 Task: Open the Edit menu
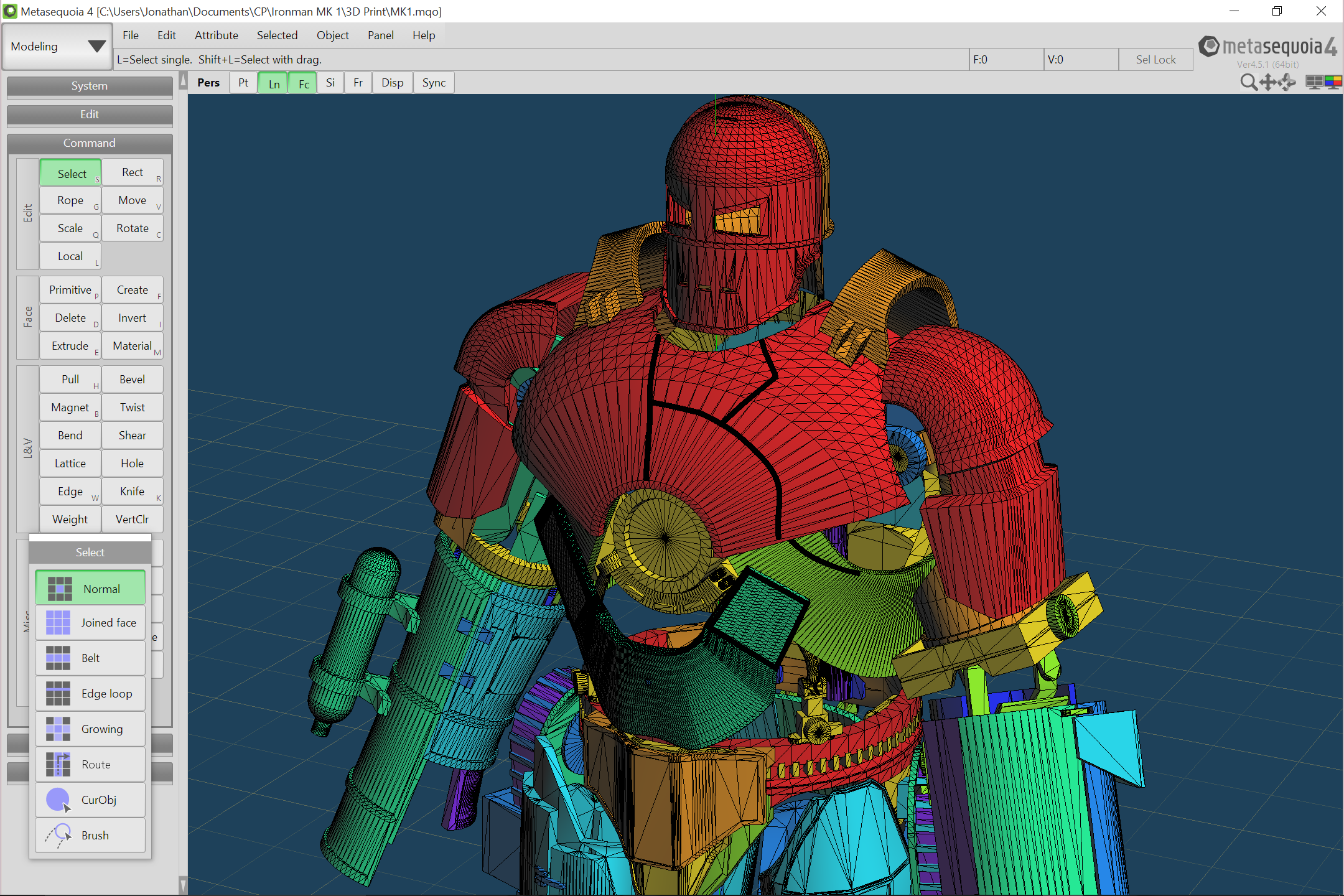point(166,35)
